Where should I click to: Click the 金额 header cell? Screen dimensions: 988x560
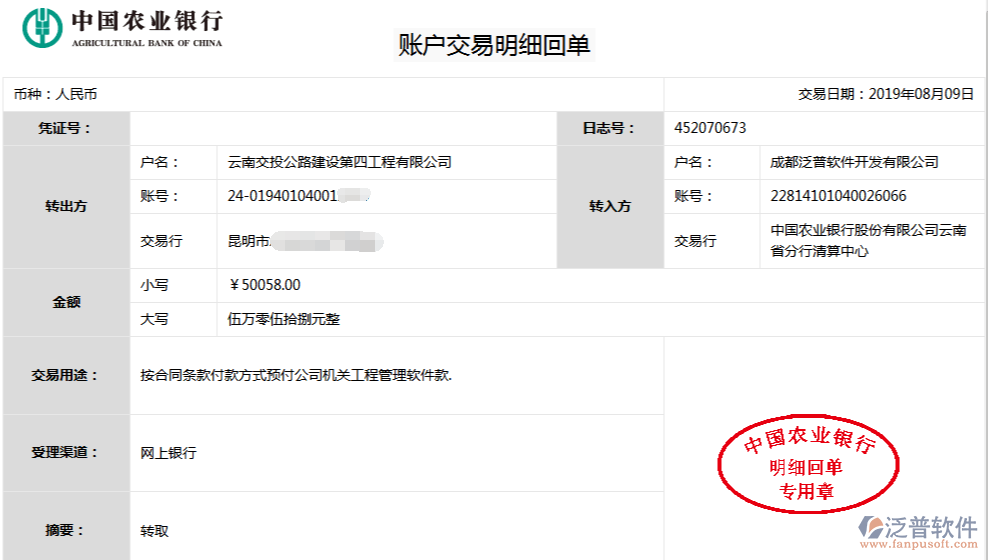point(66,302)
